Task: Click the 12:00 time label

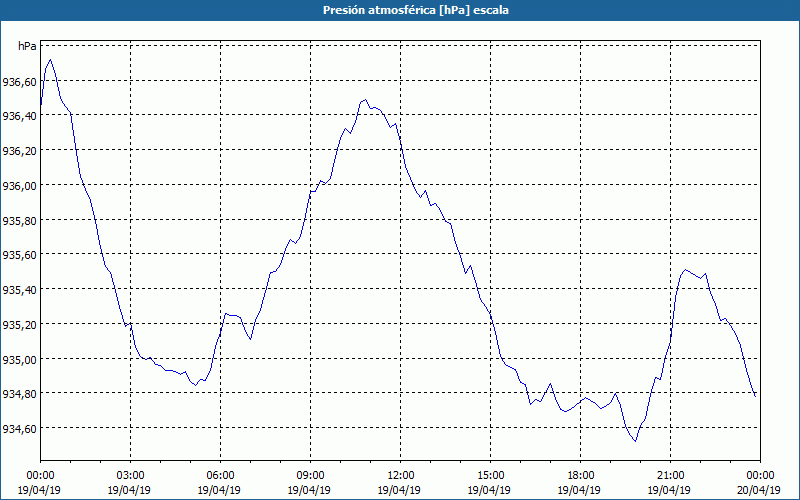Action: click(x=401, y=476)
